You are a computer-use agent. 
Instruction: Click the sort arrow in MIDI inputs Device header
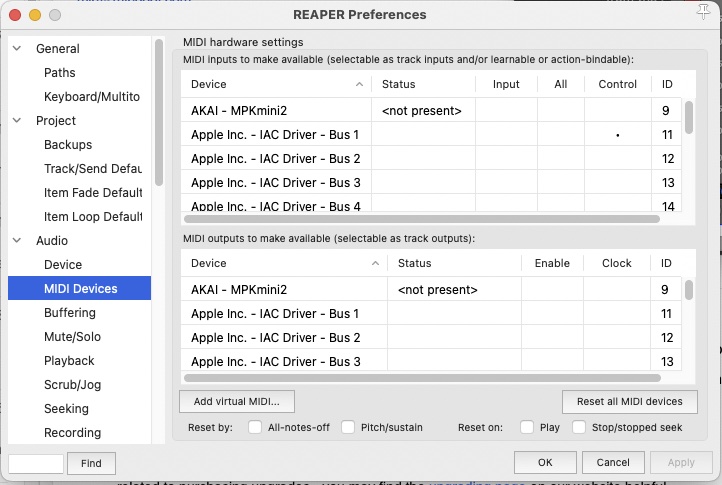click(359, 85)
